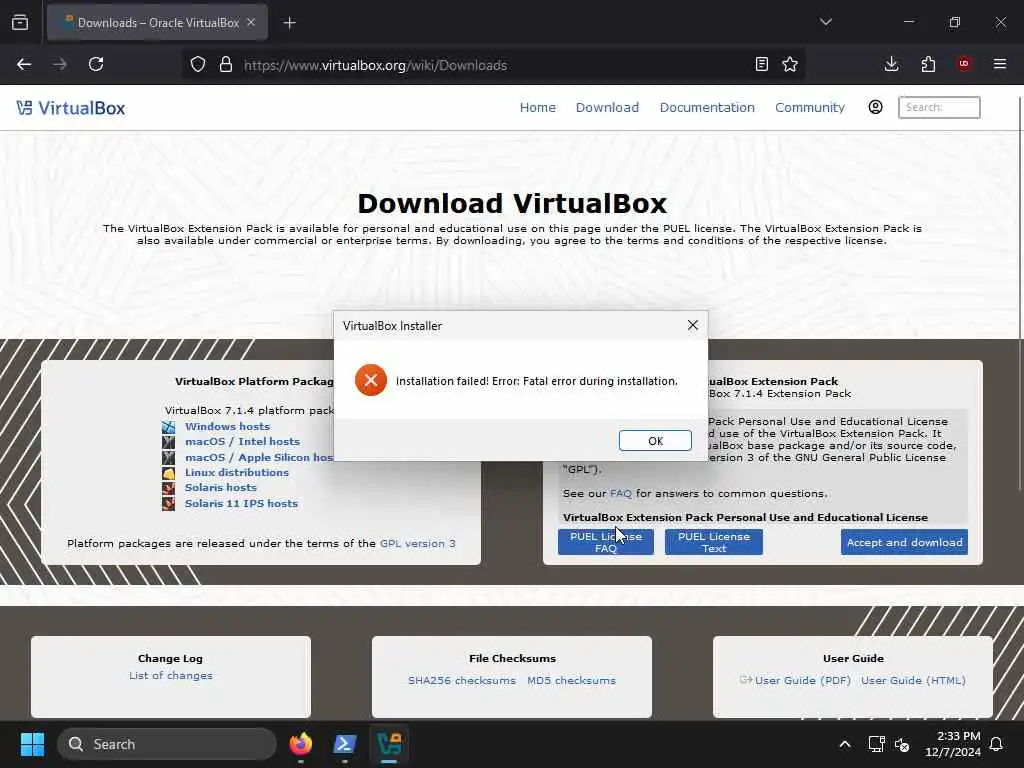Open the Firefox View icon at top left
Image resolution: width=1024 pixels, height=768 pixels.
point(20,23)
